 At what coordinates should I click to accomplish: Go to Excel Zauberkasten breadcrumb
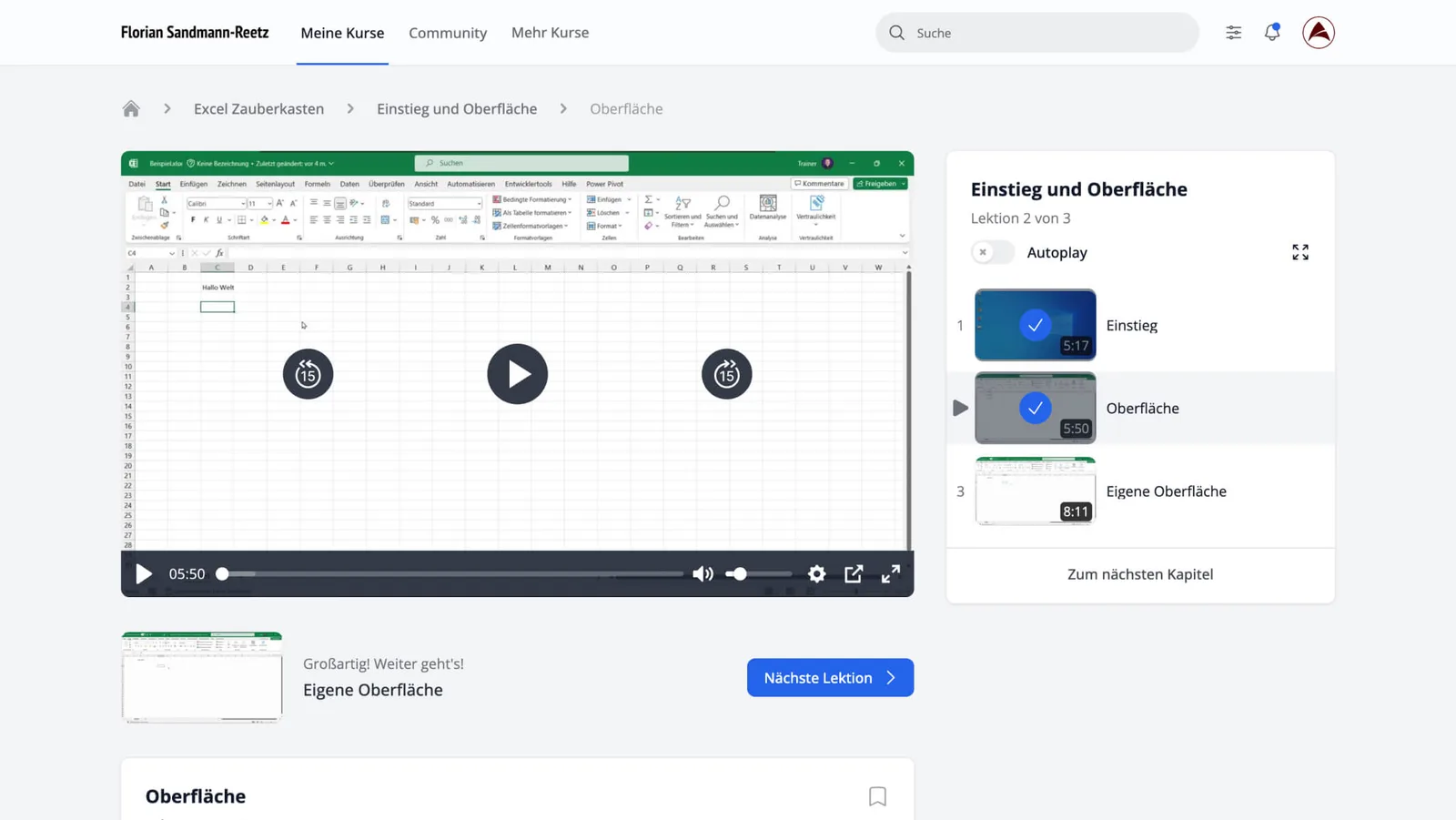pos(258,109)
